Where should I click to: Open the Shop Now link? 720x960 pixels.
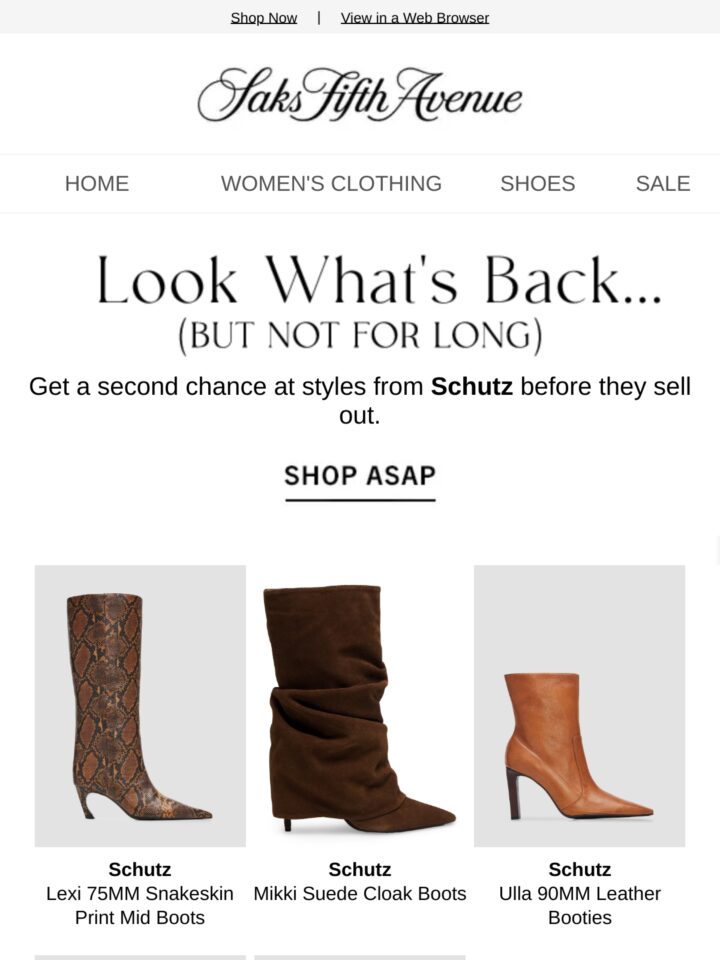pyautogui.click(x=263, y=18)
